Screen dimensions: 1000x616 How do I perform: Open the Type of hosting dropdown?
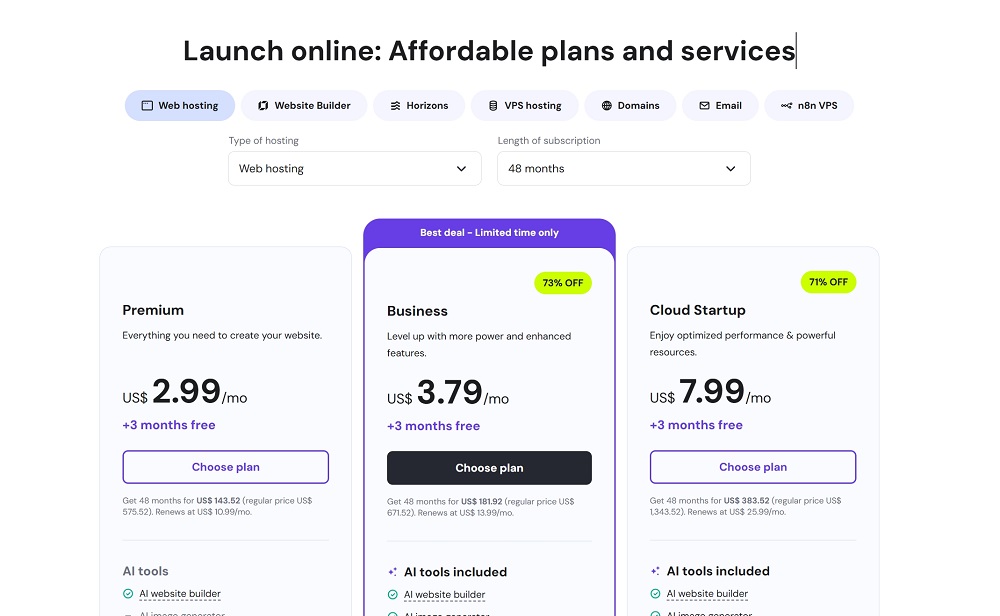point(355,168)
